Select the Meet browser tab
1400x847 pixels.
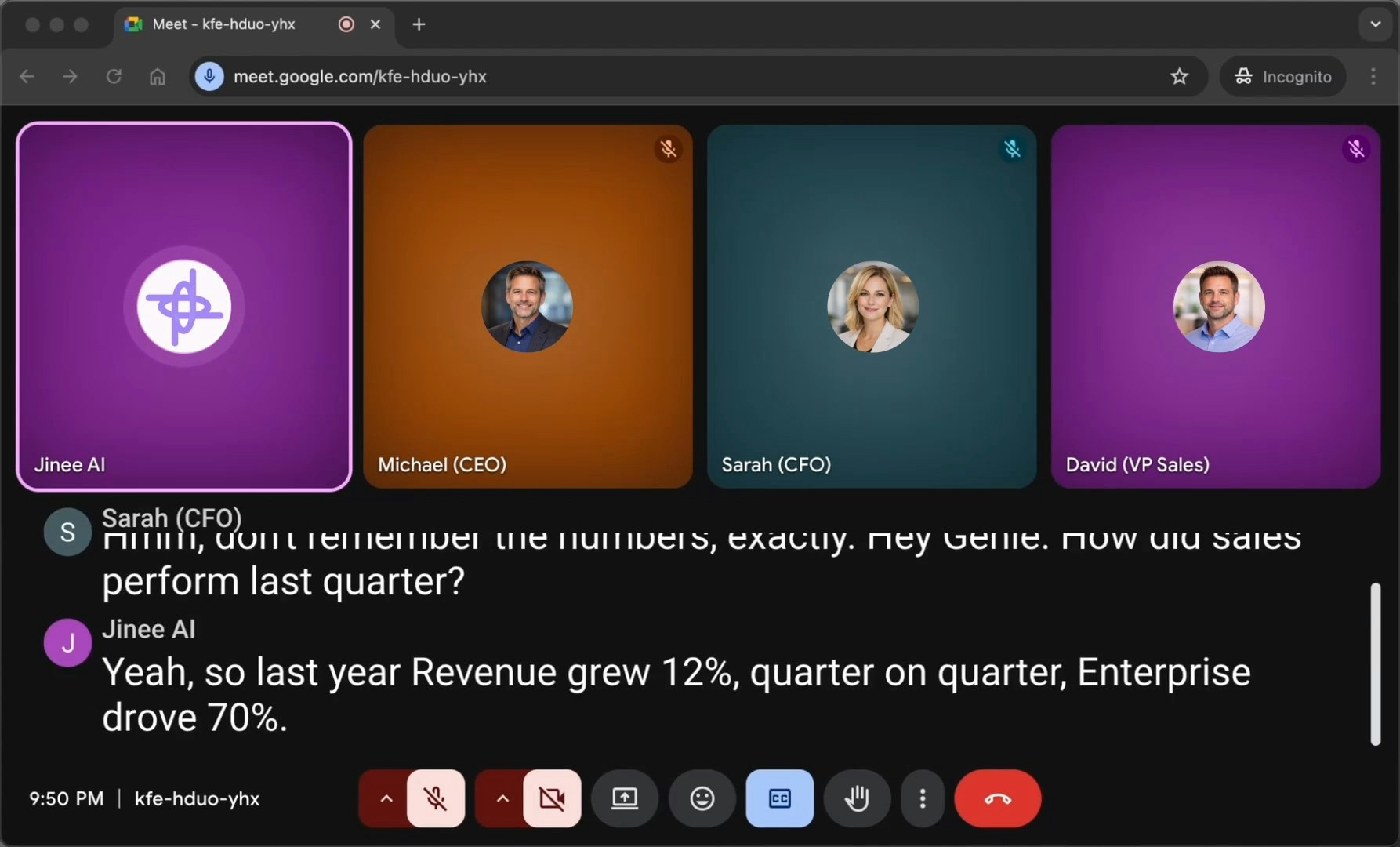pyautogui.click(x=223, y=24)
